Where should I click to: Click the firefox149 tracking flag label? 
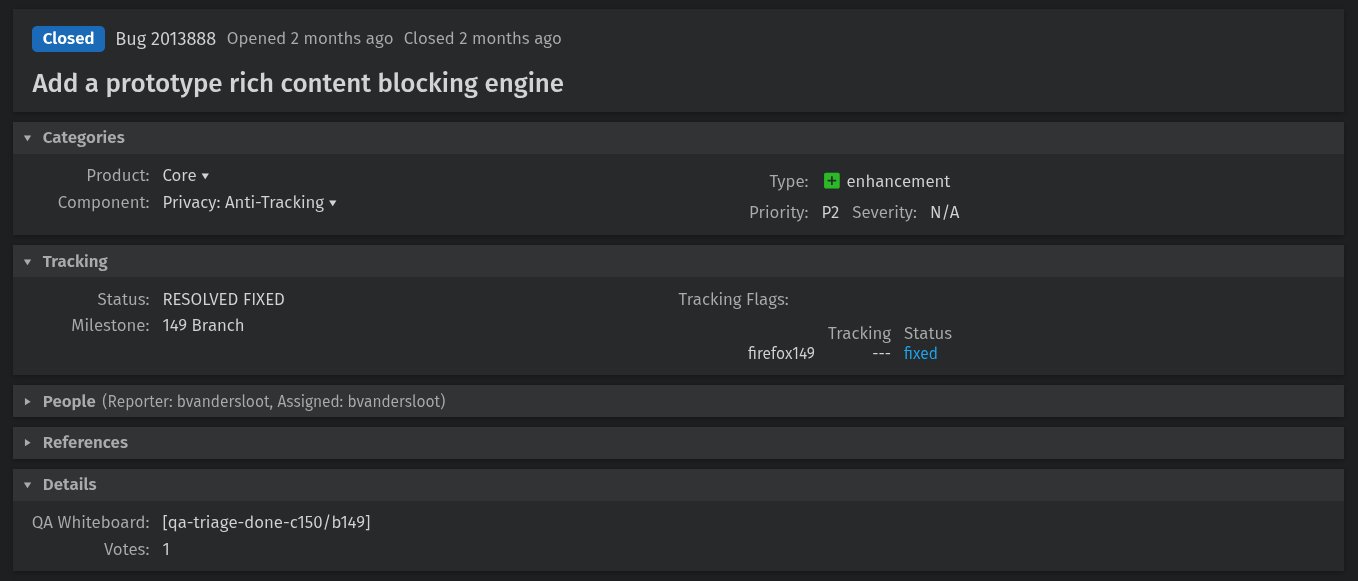click(781, 353)
